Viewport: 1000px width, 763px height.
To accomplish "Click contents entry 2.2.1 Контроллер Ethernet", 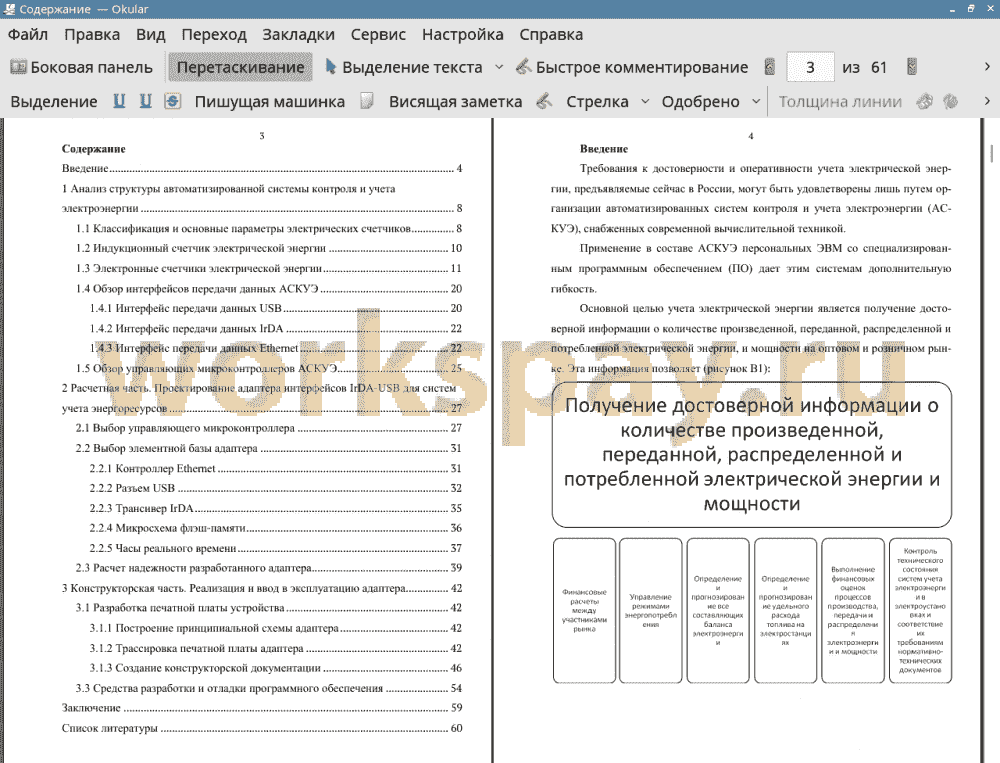I will pyautogui.click(x=276, y=468).
